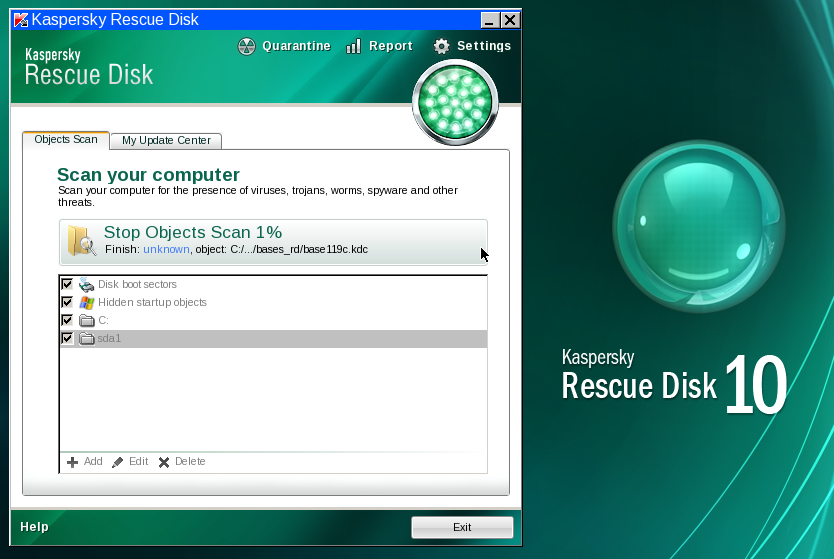
Task: Click the green protection status orb
Action: point(455,102)
